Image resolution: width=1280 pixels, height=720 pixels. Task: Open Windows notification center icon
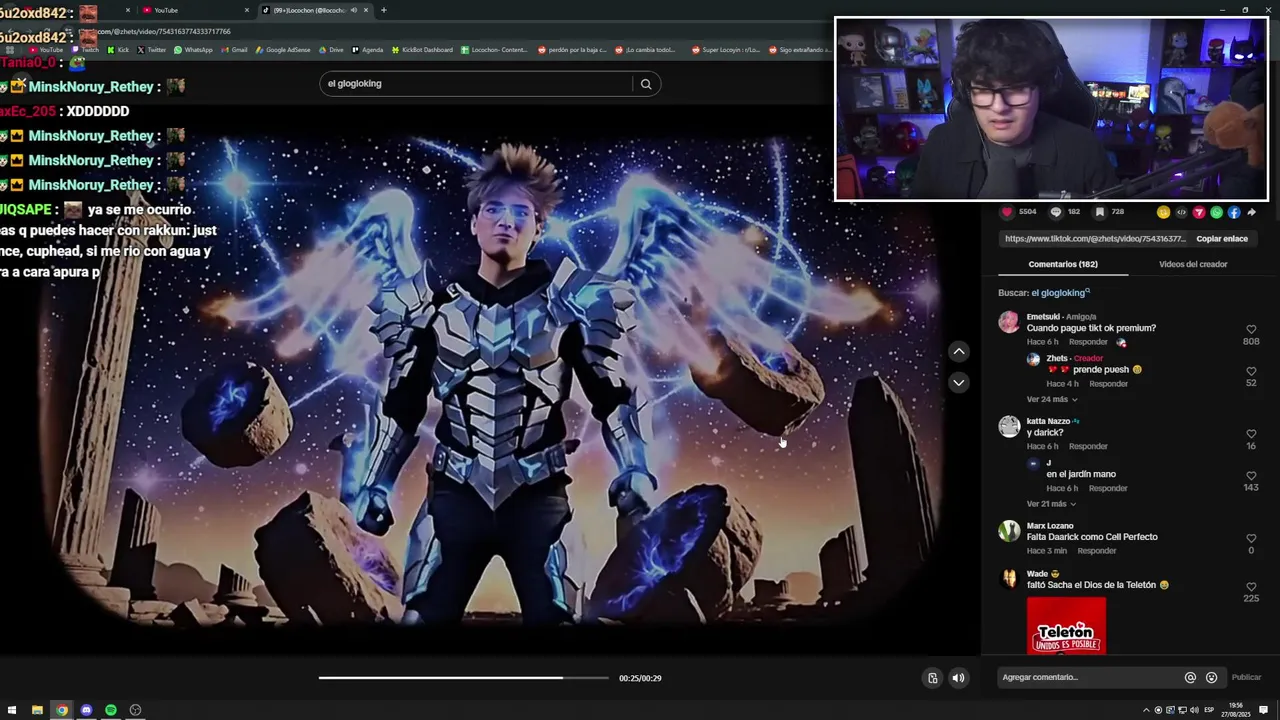(x=1263, y=710)
